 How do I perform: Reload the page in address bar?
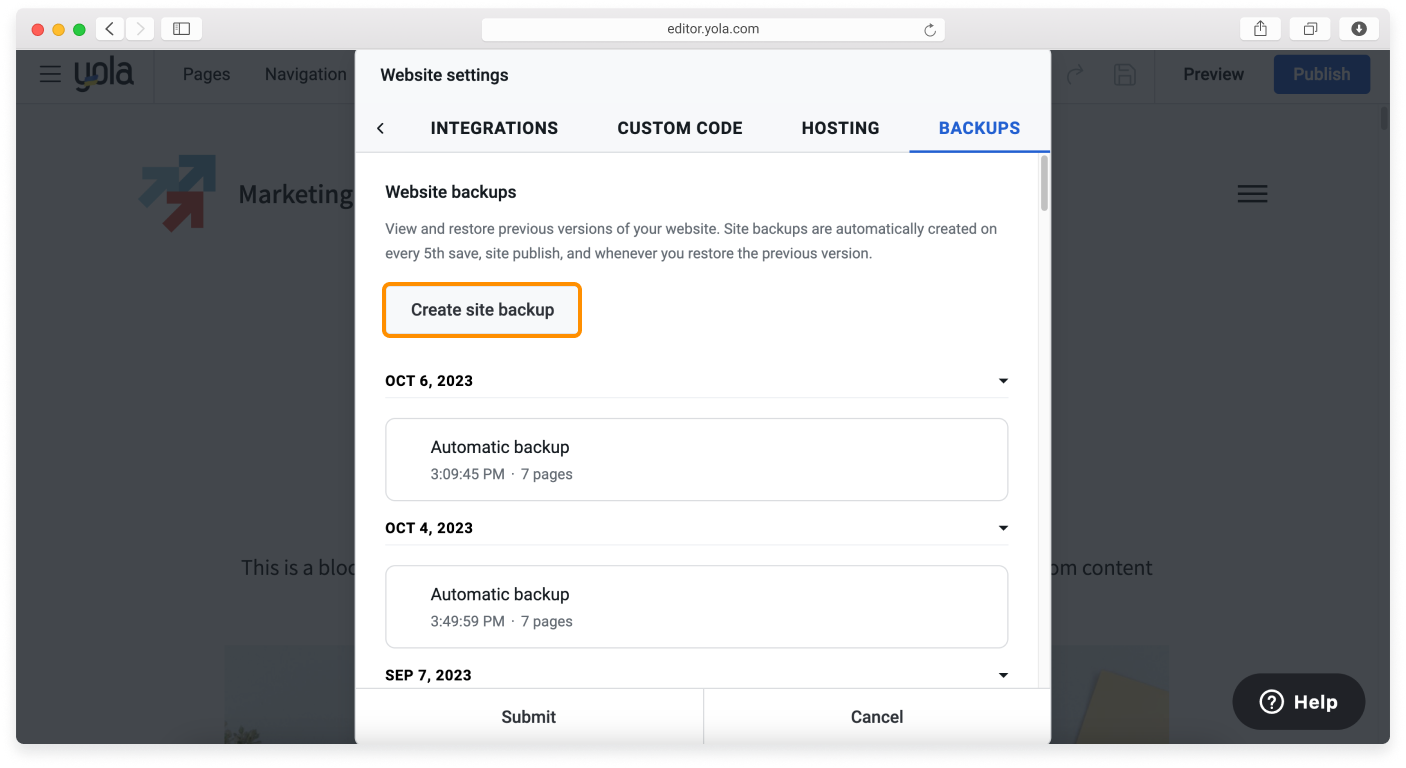coord(929,30)
